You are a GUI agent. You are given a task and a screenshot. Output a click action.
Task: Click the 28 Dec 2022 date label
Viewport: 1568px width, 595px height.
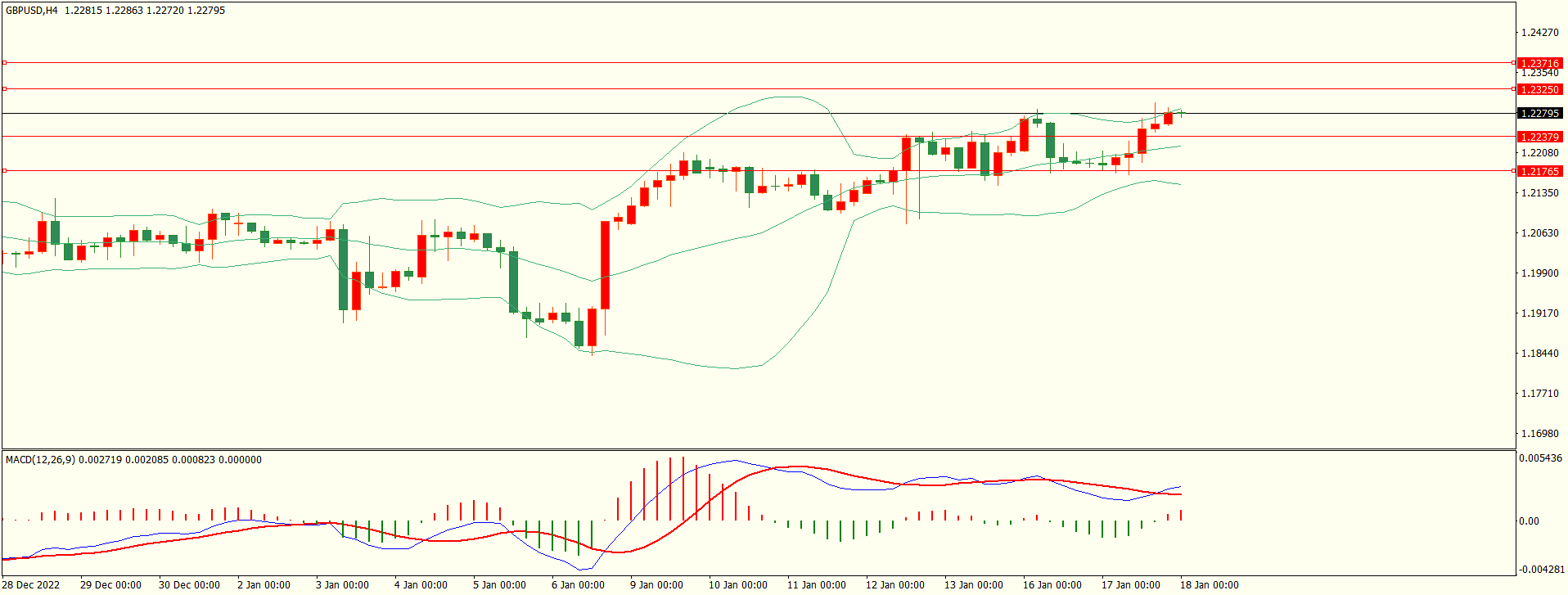click(x=31, y=585)
